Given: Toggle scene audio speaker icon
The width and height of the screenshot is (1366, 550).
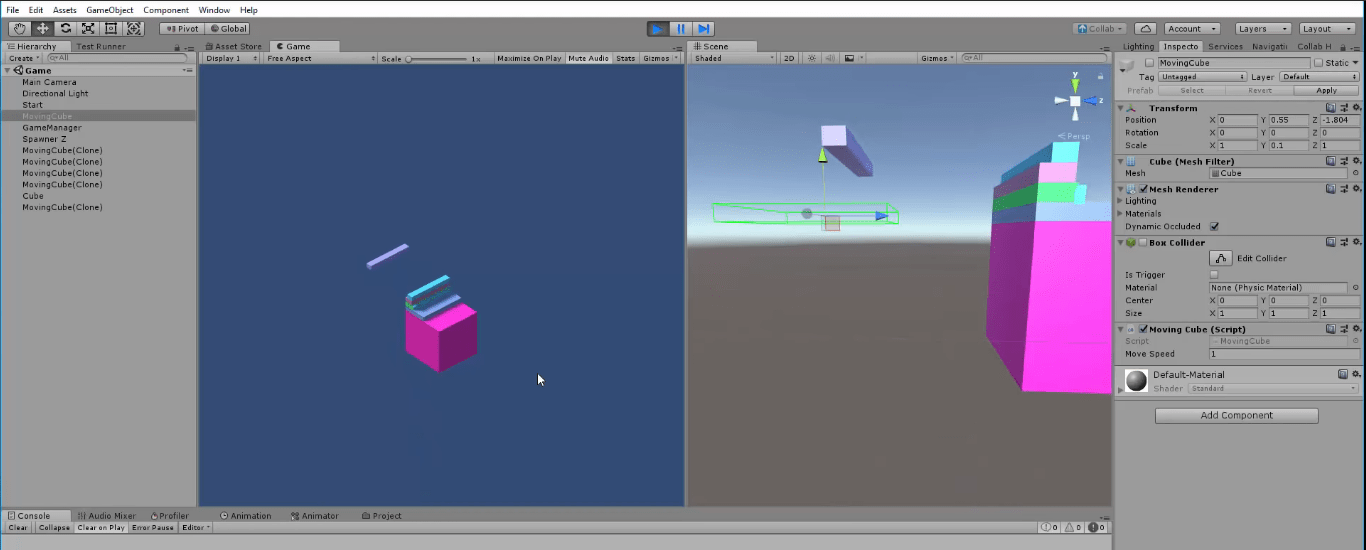Looking at the screenshot, I should point(830,58).
